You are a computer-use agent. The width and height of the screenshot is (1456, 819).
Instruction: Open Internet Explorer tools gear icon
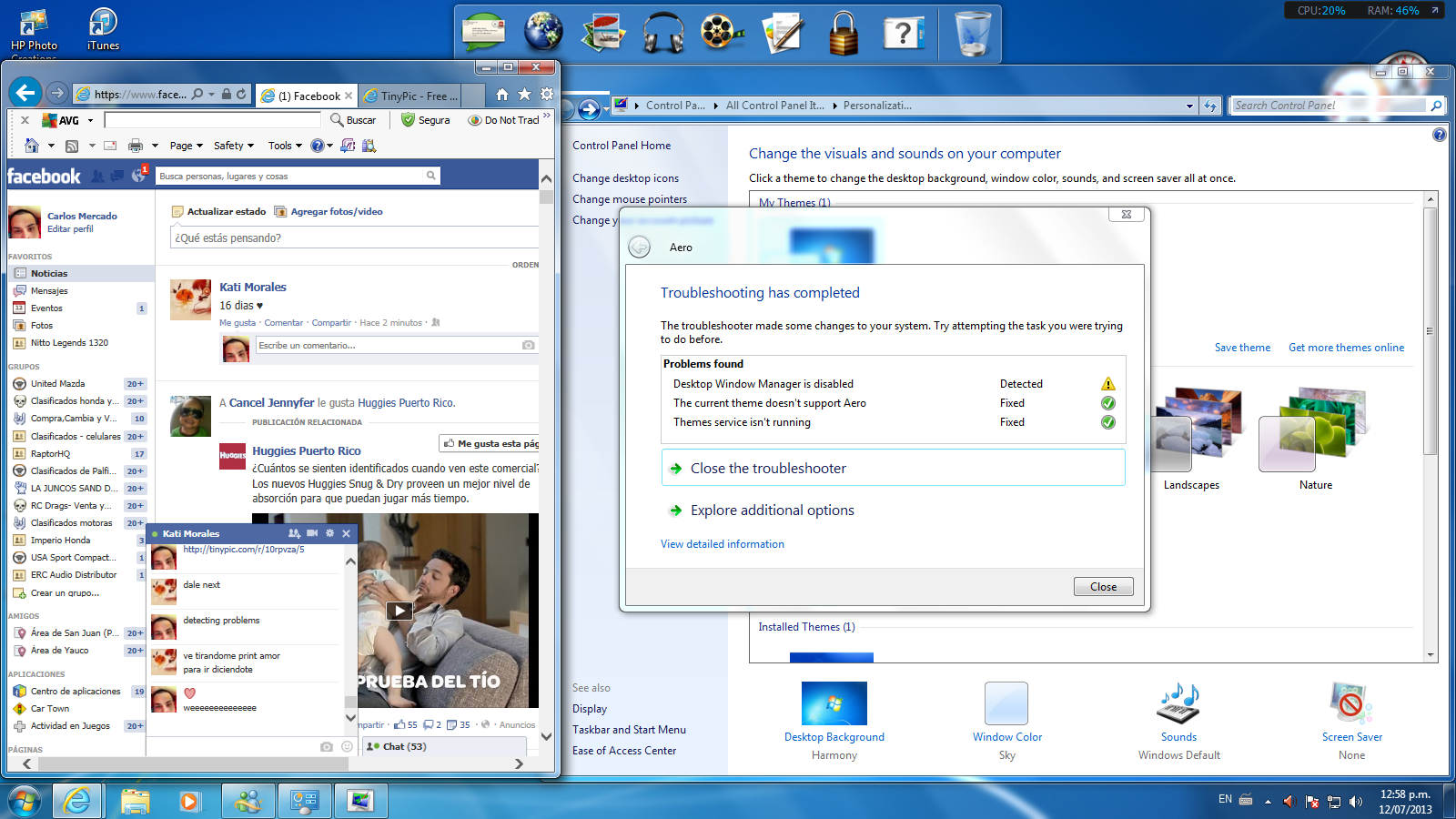point(546,94)
